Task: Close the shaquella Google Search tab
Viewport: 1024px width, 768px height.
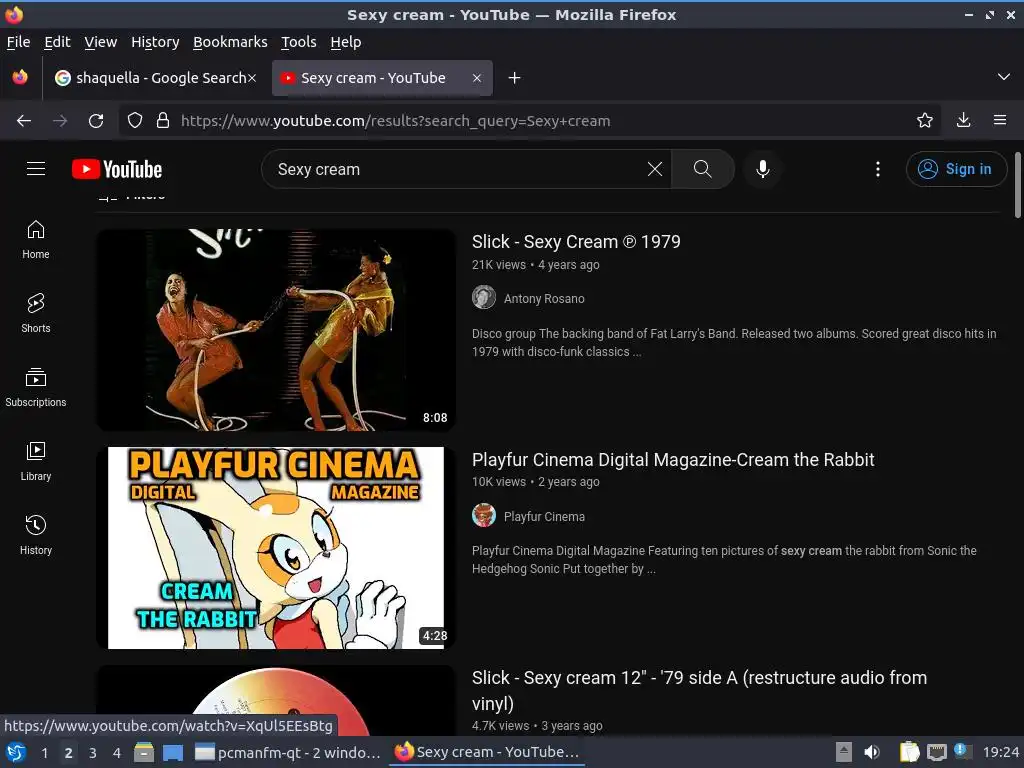Action: [251, 78]
